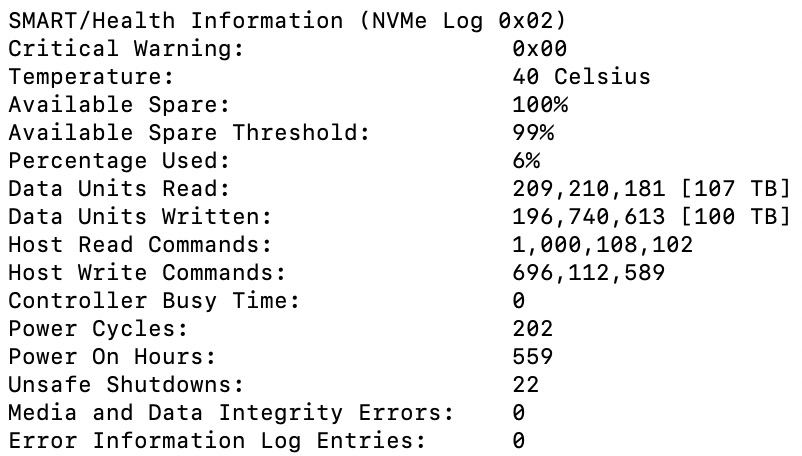Click the Critical Warning label
This screenshot has width=802, height=456.
tap(126, 48)
